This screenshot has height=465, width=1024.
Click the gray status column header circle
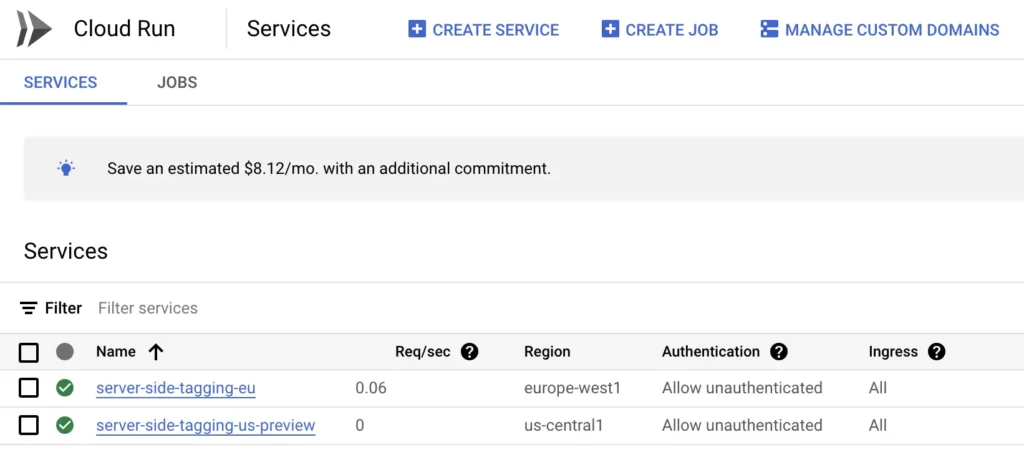click(x=65, y=352)
